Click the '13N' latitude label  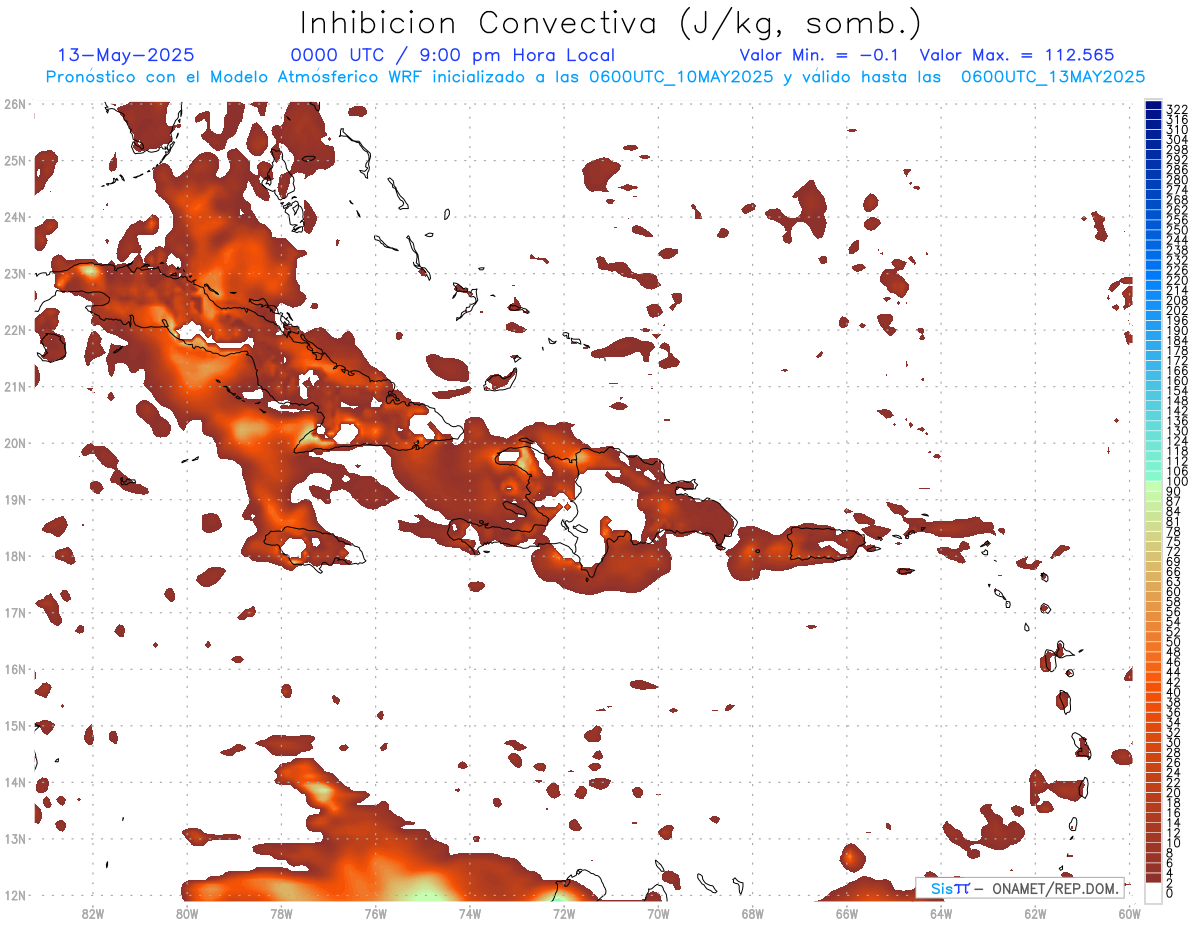pyautogui.click(x=14, y=838)
